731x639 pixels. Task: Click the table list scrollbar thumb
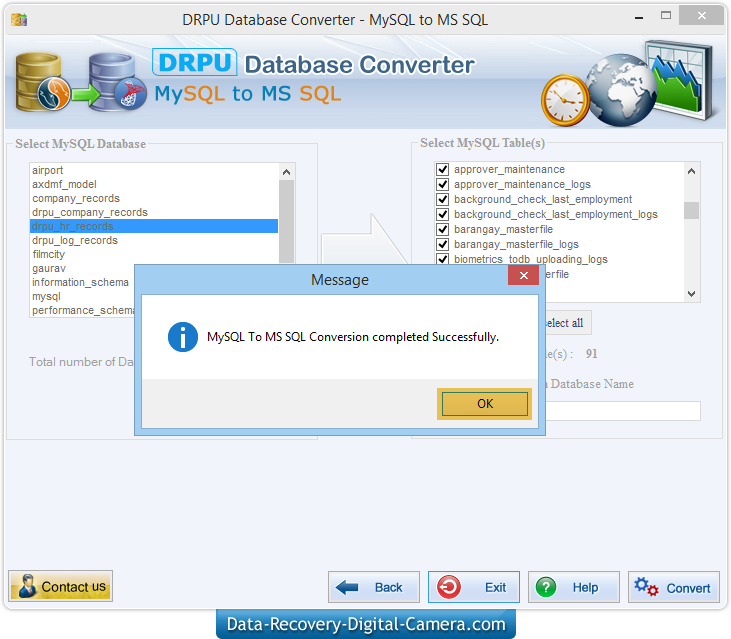coord(692,210)
